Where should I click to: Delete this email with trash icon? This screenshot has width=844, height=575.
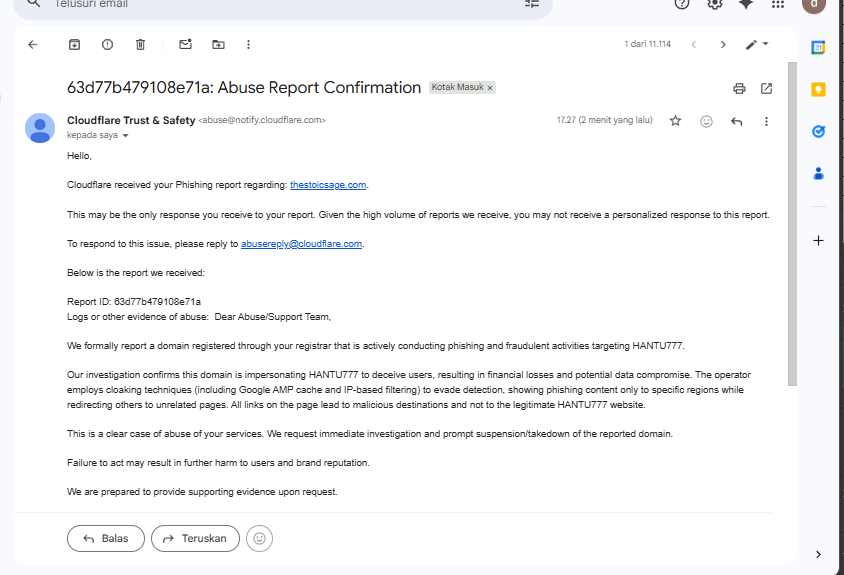[x=140, y=45]
